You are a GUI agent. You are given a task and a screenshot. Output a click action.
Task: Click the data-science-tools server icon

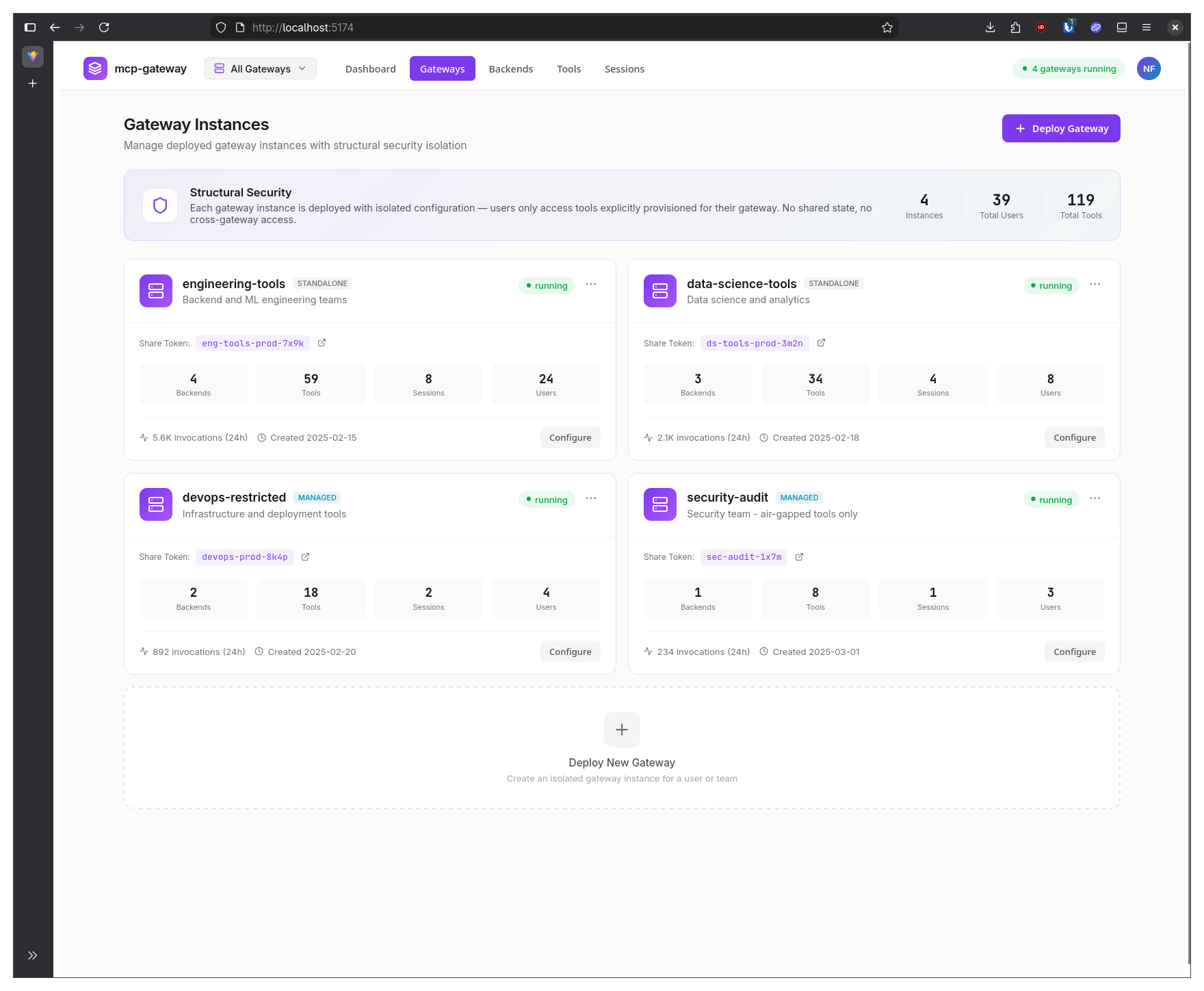pyautogui.click(x=660, y=291)
